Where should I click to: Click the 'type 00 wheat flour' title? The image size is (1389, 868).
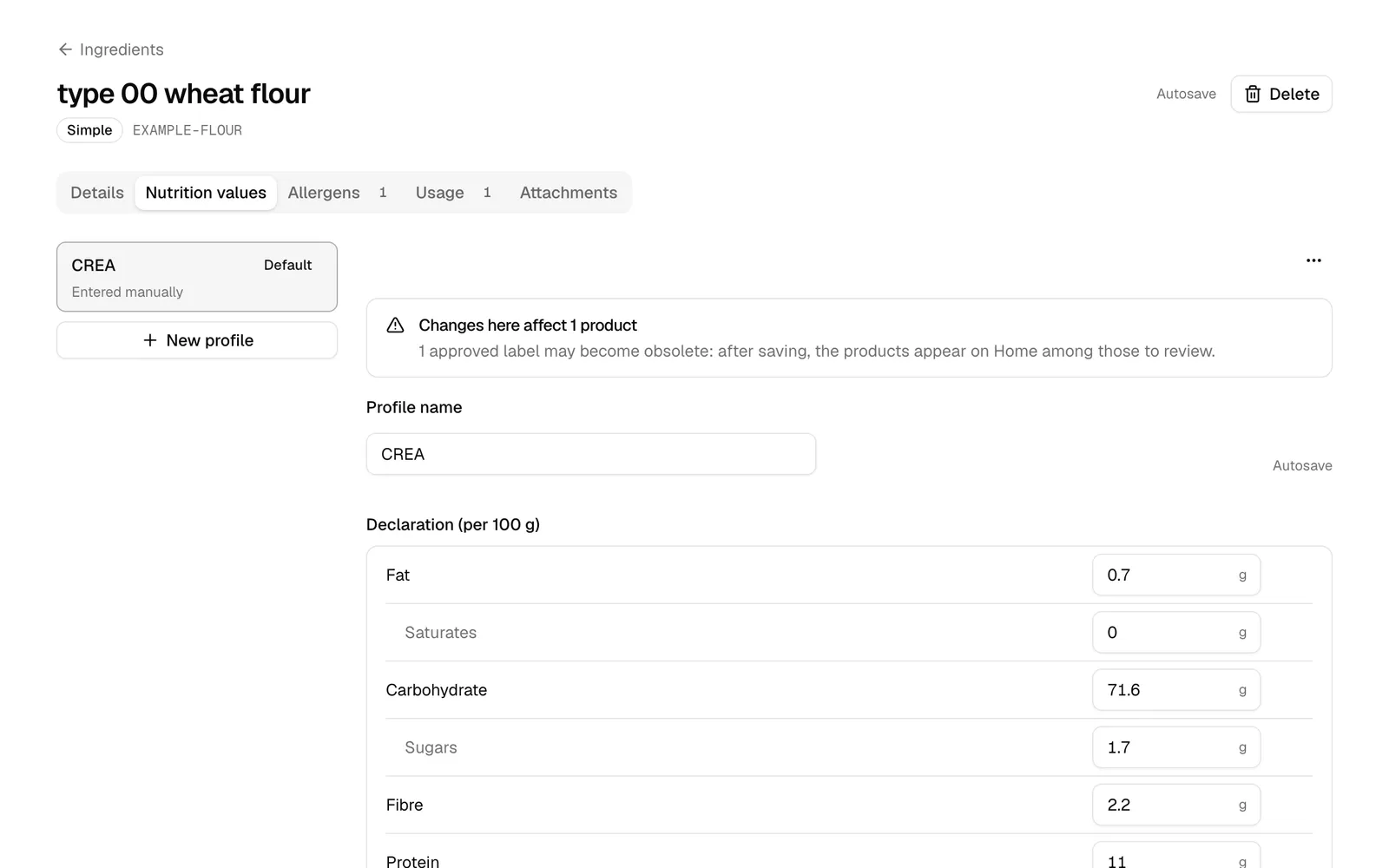tap(184, 94)
